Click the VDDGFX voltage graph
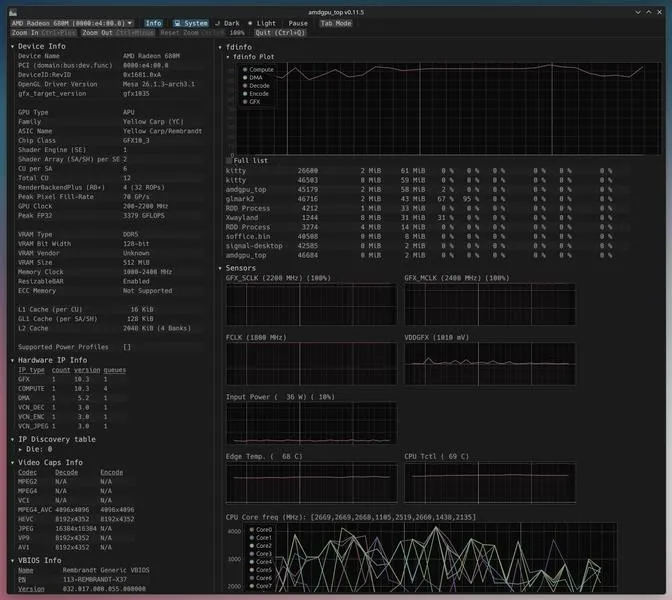672x600 pixels. click(490, 364)
